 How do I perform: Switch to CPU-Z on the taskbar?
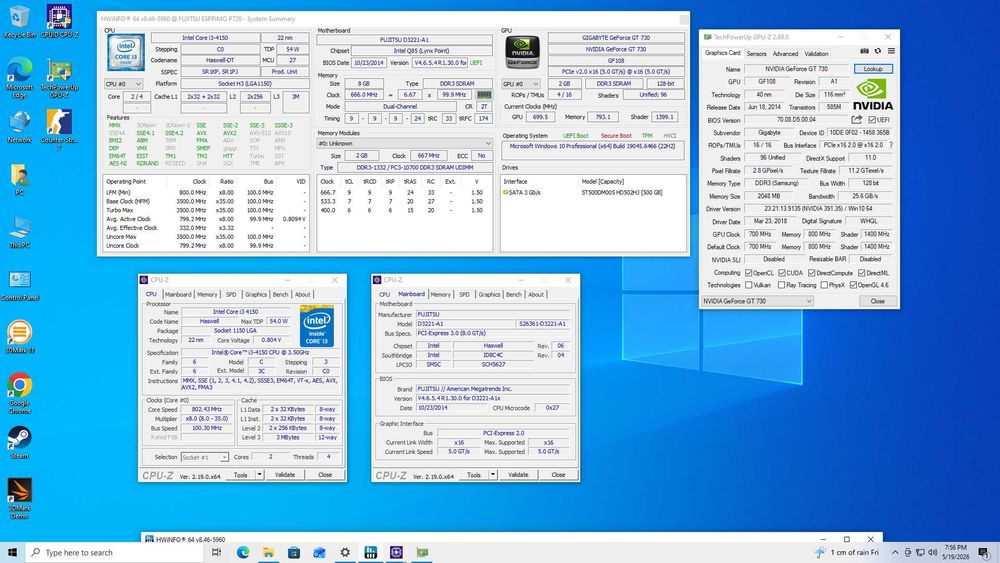pos(396,552)
